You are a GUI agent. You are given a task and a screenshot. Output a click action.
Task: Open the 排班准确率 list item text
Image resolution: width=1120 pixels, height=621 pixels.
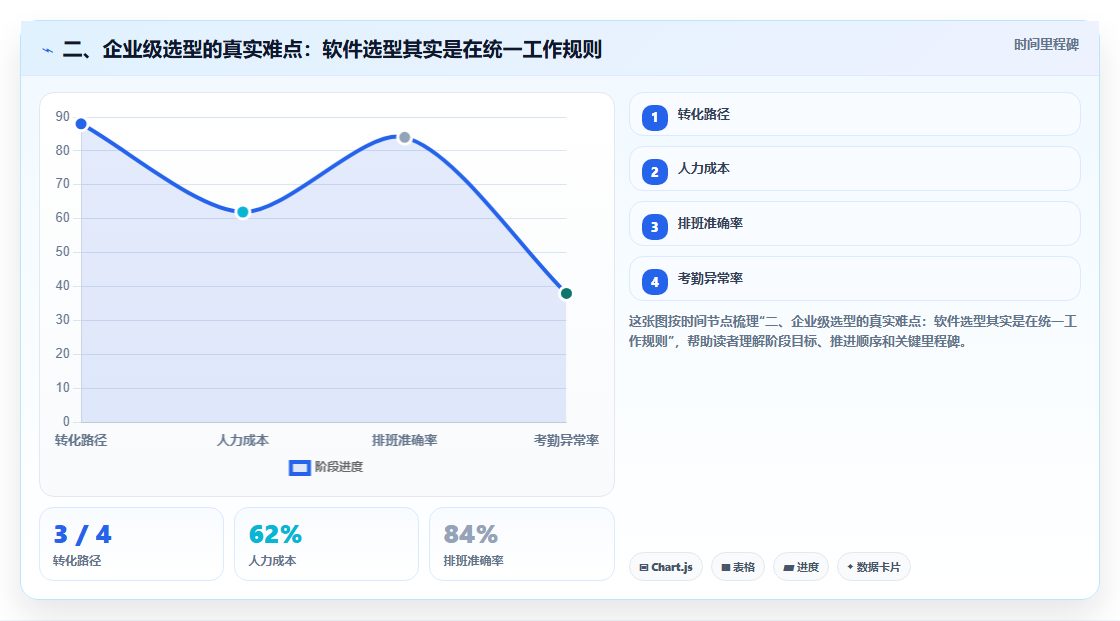click(x=710, y=223)
